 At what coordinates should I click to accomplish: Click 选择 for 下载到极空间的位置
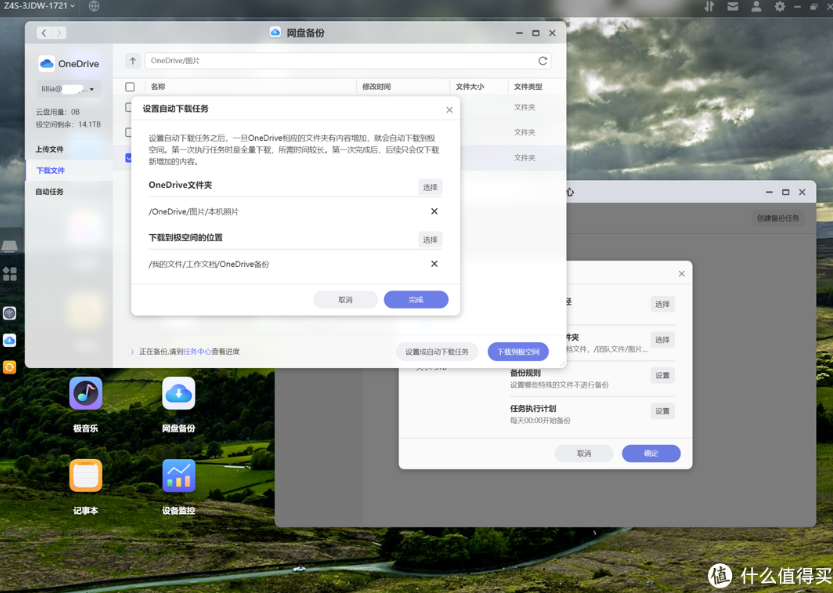(430, 240)
